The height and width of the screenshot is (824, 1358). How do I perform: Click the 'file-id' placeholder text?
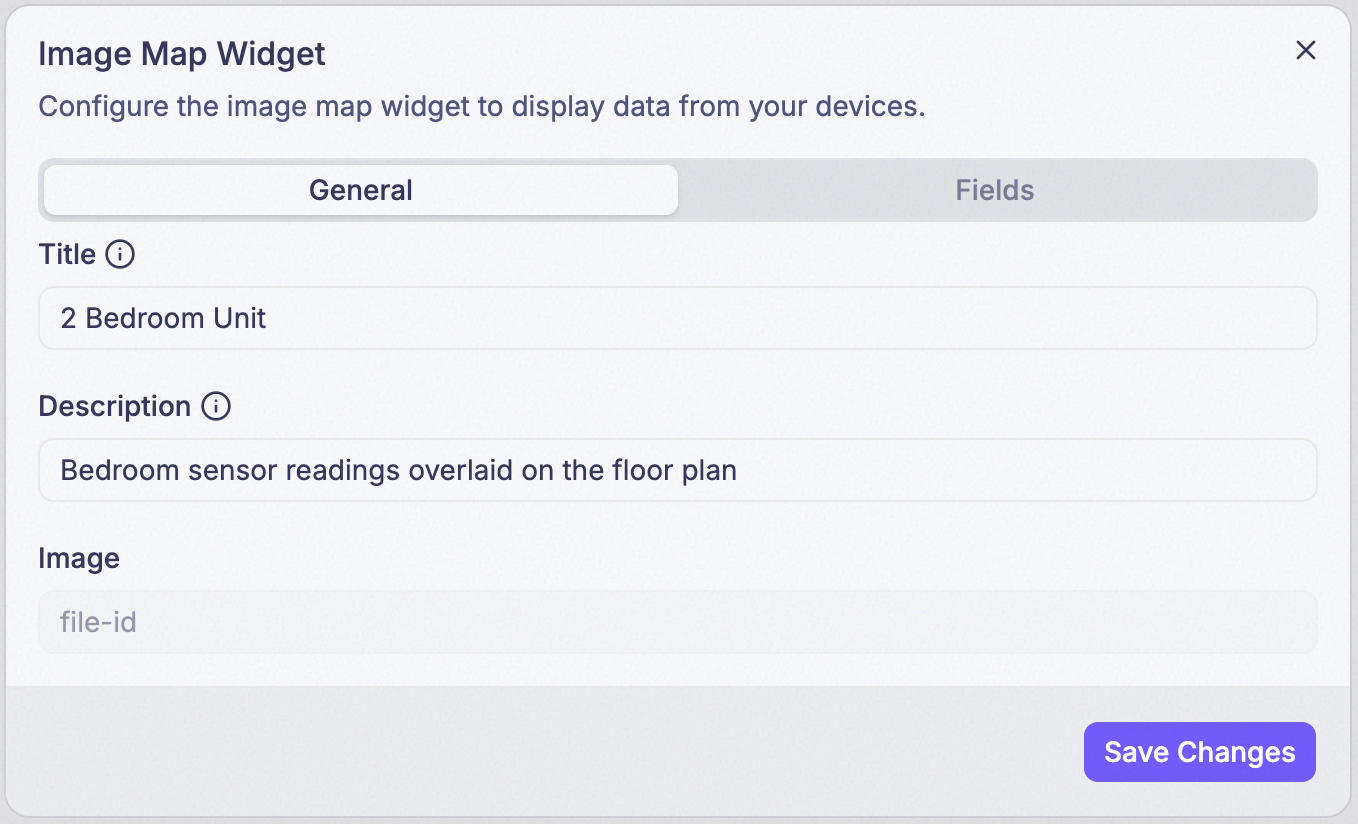coord(98,622)
